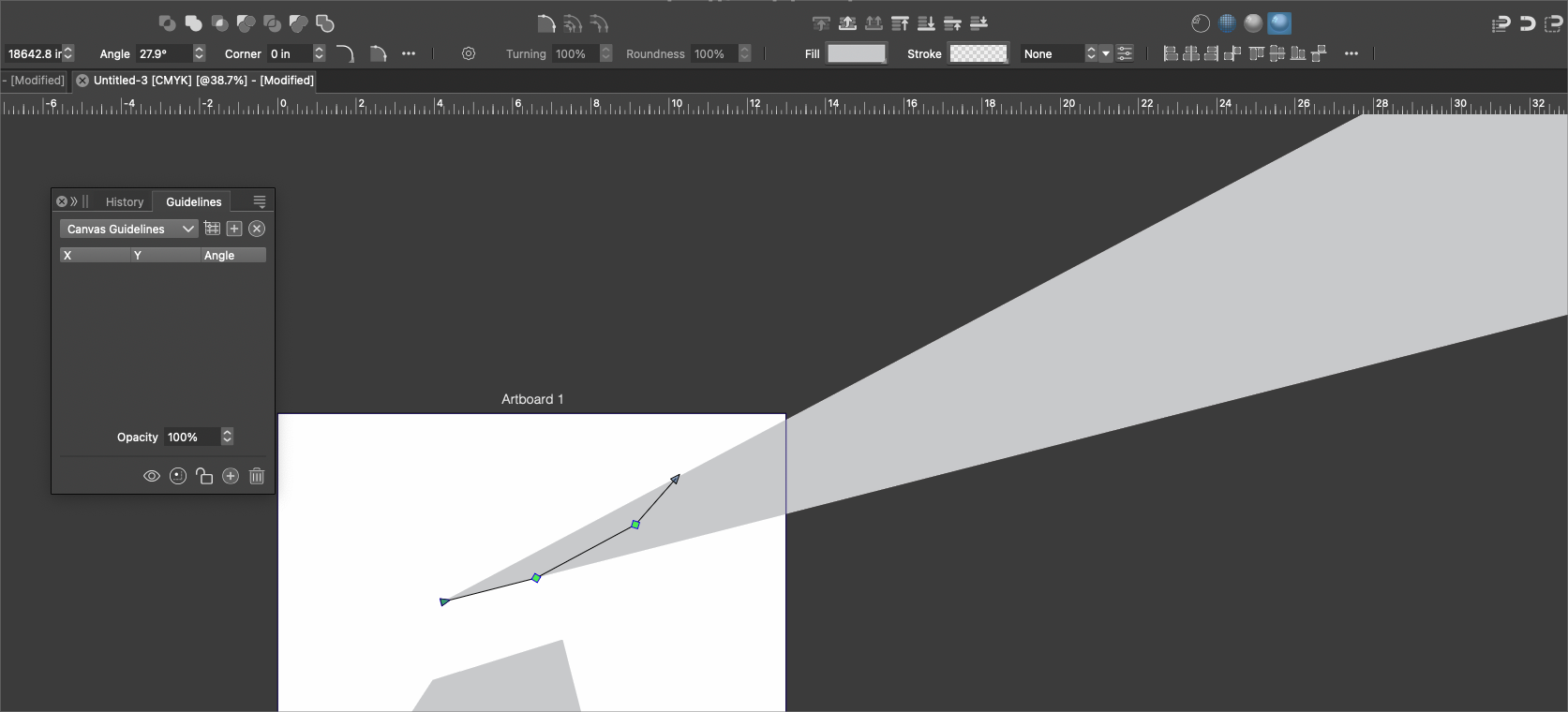Open stroke options sliders icon
1568x712 pixels.
pyautogui.click(x=1125, y=53)
